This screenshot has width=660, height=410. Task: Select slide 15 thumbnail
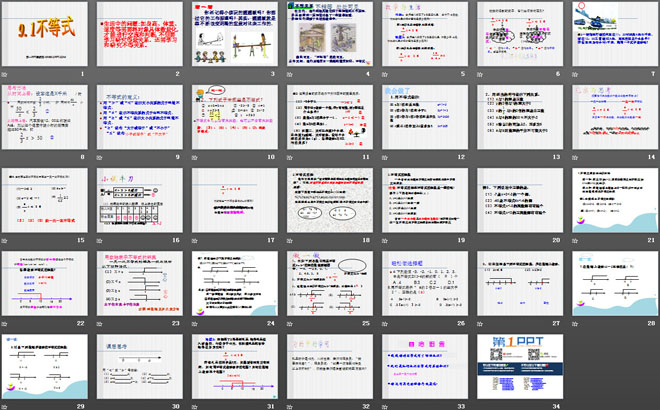pyautogui.click(x=45, y=200)
